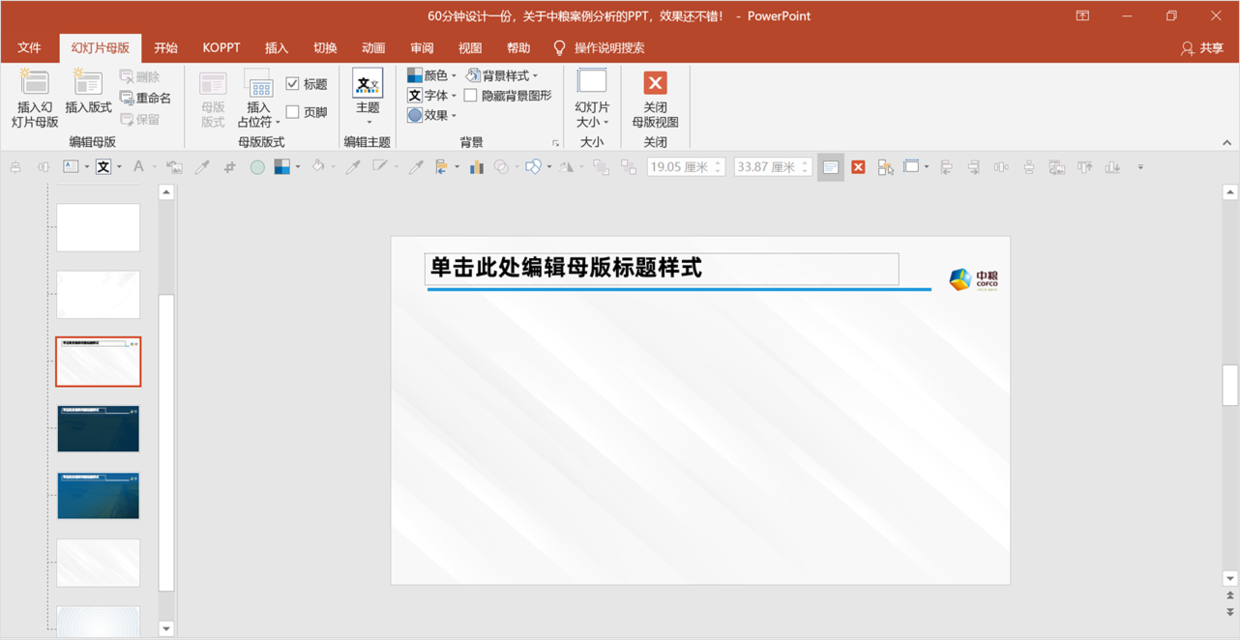The image size is (1240, 640).
Task: Enable the Footers (页脚) checkbox
Action: (x=293, y=112)
